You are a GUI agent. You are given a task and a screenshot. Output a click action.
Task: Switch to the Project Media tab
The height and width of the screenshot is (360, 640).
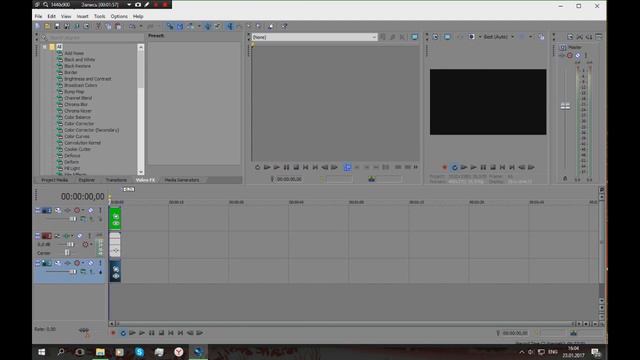55,180
